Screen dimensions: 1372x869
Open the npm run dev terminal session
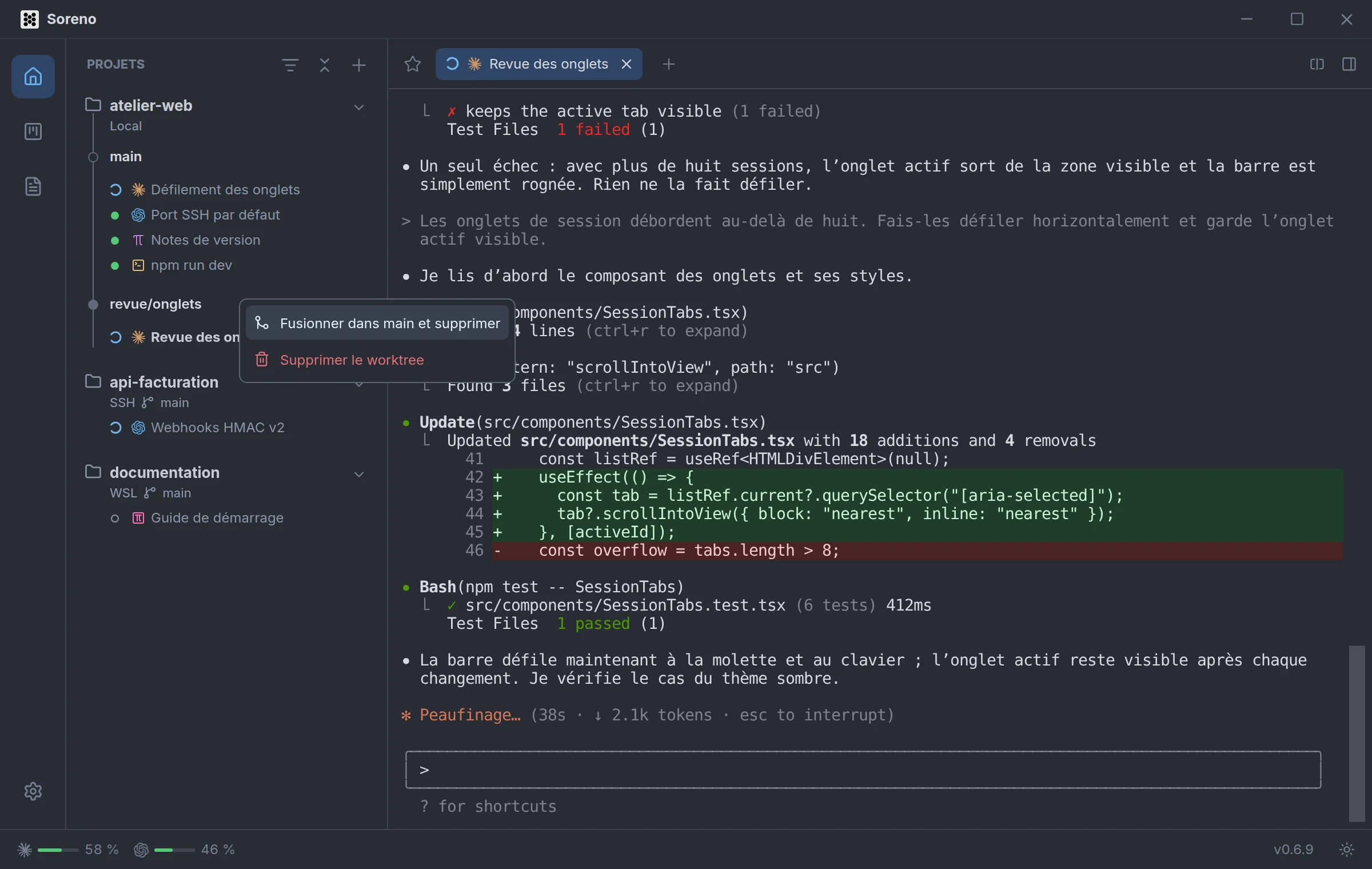click(x=191, y=265)
